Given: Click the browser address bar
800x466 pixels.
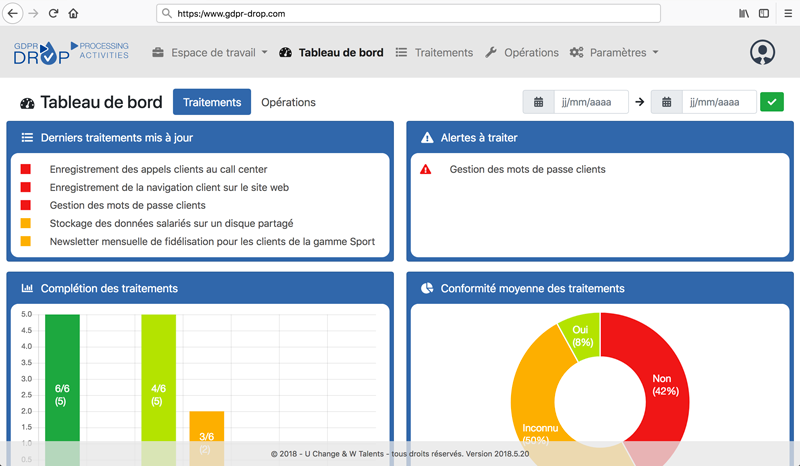Looking at the screenshot, I should click(408, 13).
